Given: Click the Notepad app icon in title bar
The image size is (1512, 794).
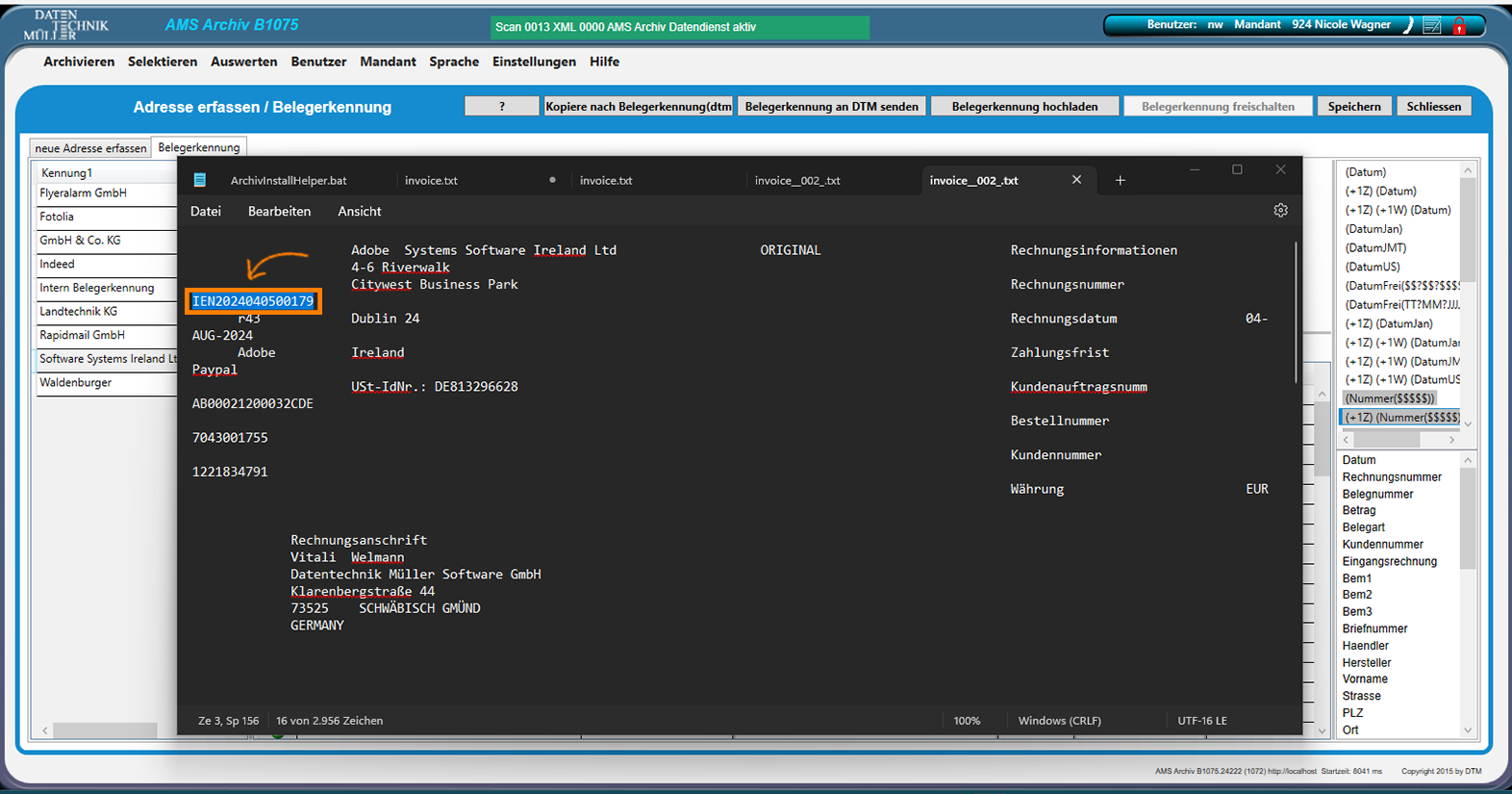Looking at the screenshot, I should point(200,180).
